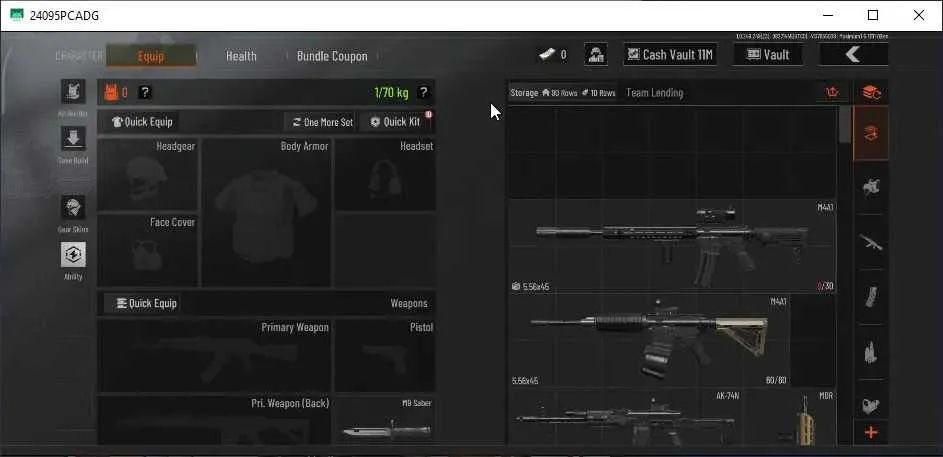Switch to the Equip tab
943x457 pixels.
click(x=151, y=56)
